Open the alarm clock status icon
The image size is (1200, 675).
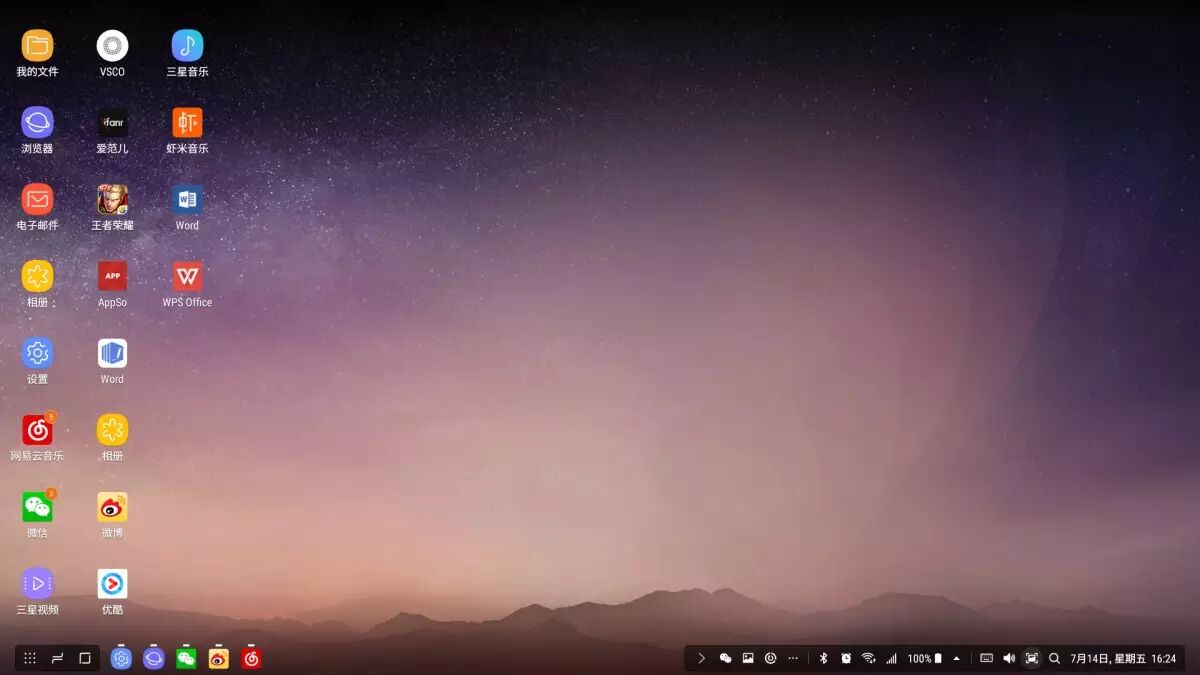[x=846, y=658]
